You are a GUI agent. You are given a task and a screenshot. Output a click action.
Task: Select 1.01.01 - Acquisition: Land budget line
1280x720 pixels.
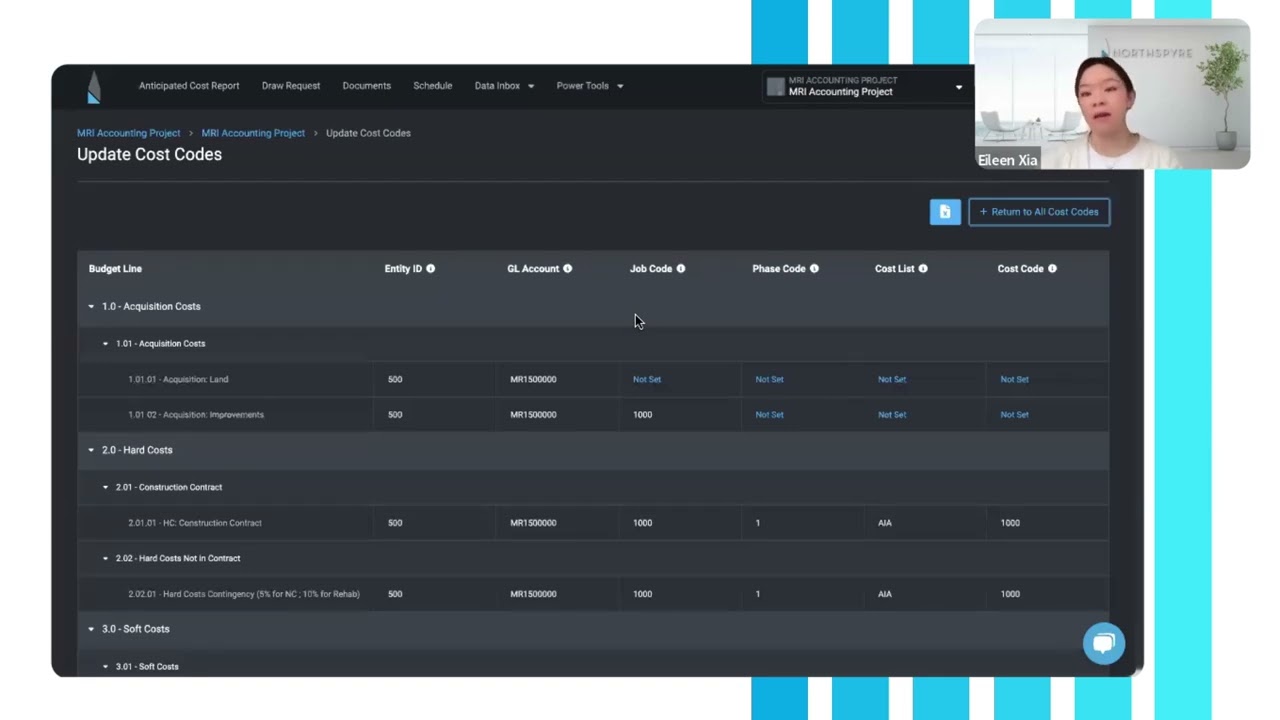(x=178, y=380)
